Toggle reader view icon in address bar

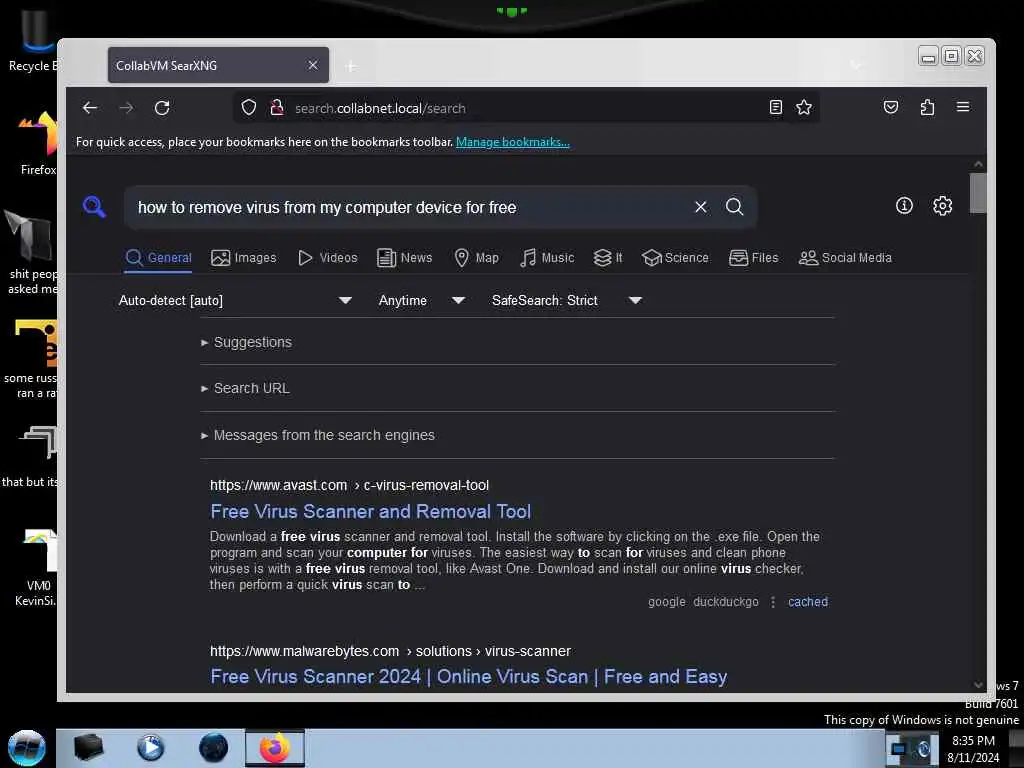pos(775,107)
